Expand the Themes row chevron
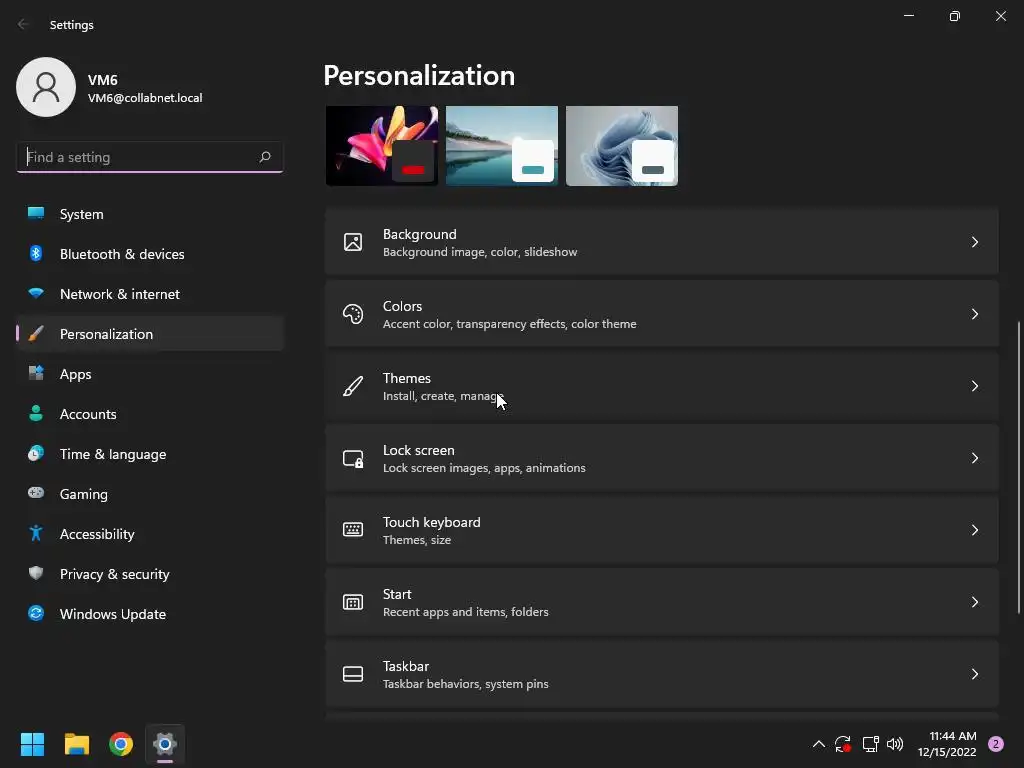 coord(974,386)
